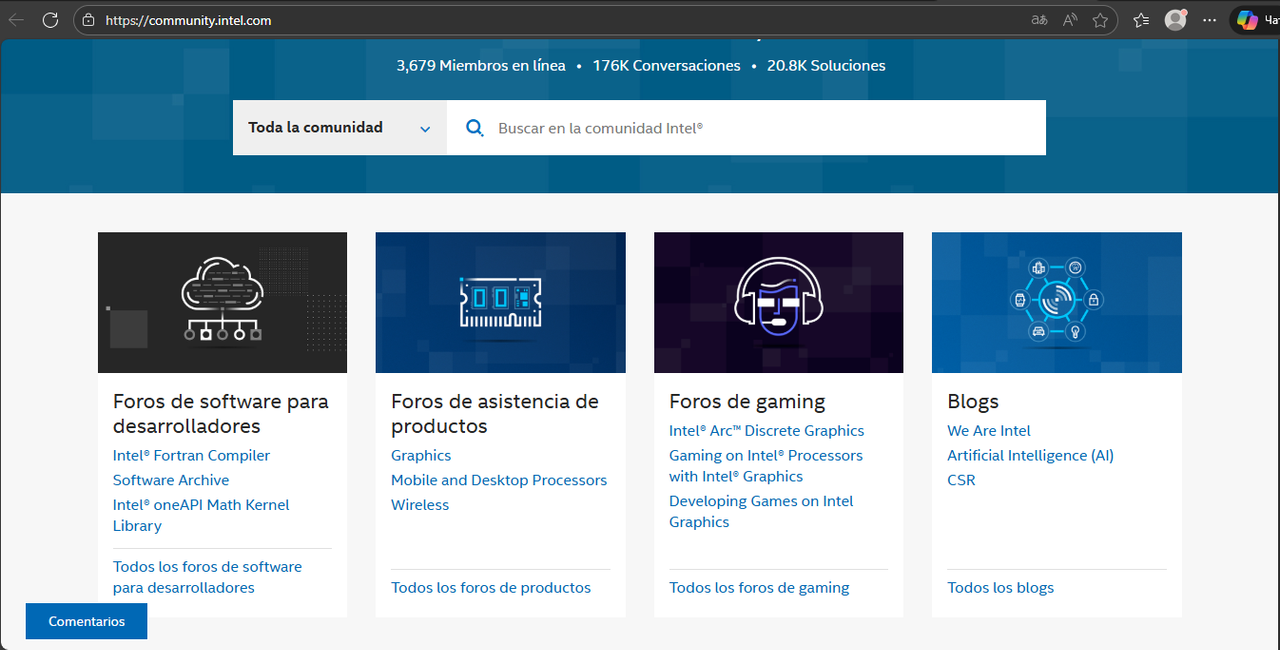1280x650 pixels.
Task: Click the magnifier search icon
Action: point(475,128)
